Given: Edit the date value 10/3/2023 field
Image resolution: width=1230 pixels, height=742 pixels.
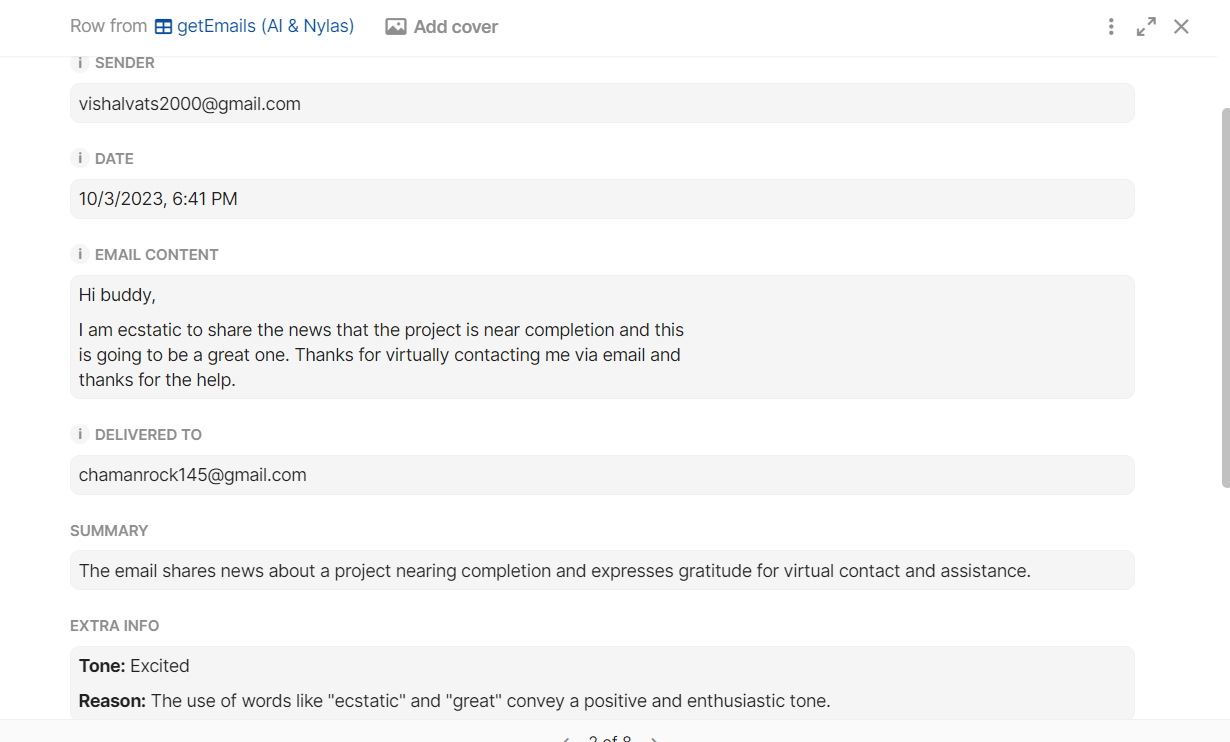Looking at the screenshot, I should point(602,199).
